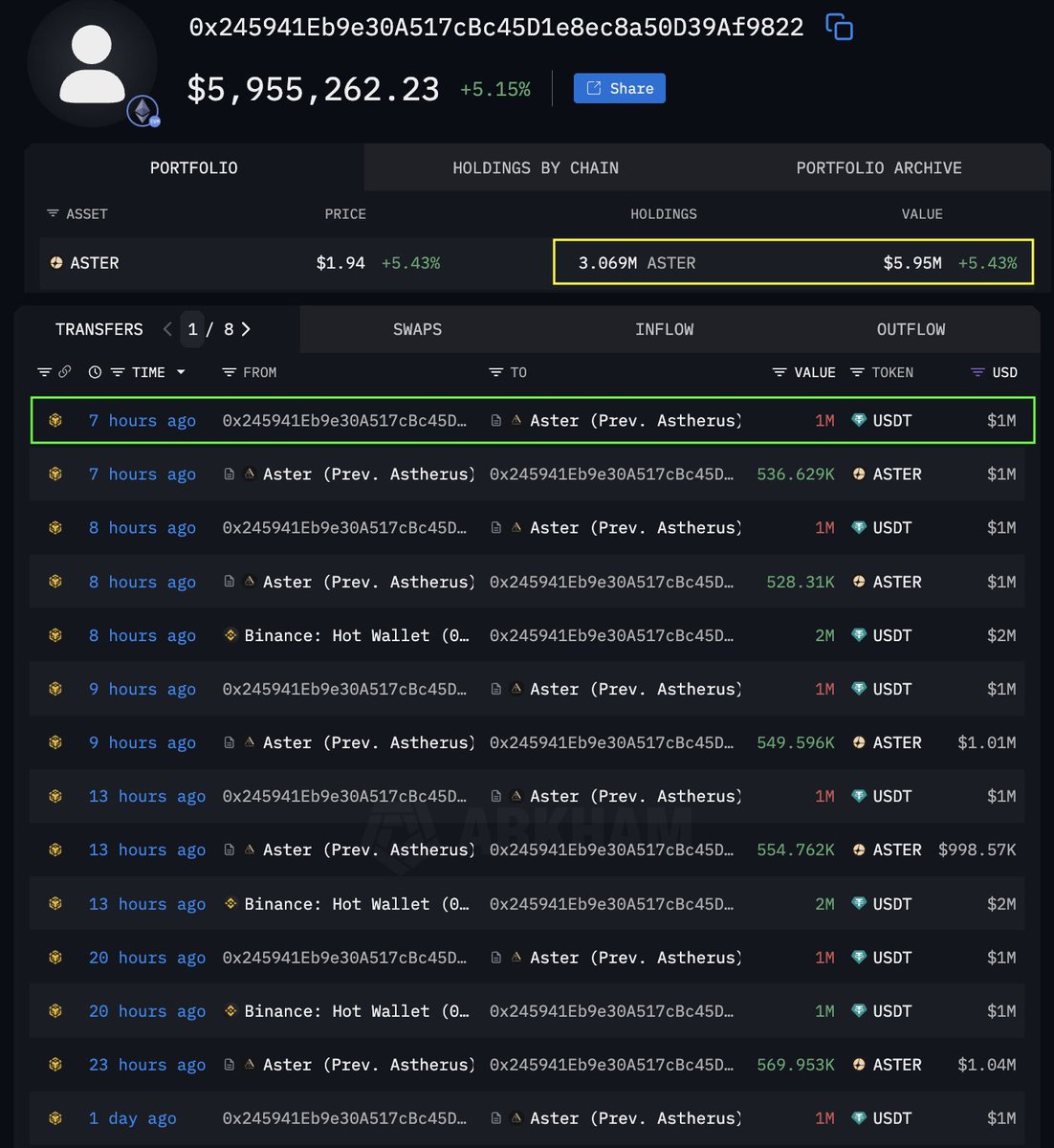Open the TO column filter

[495, 372]
